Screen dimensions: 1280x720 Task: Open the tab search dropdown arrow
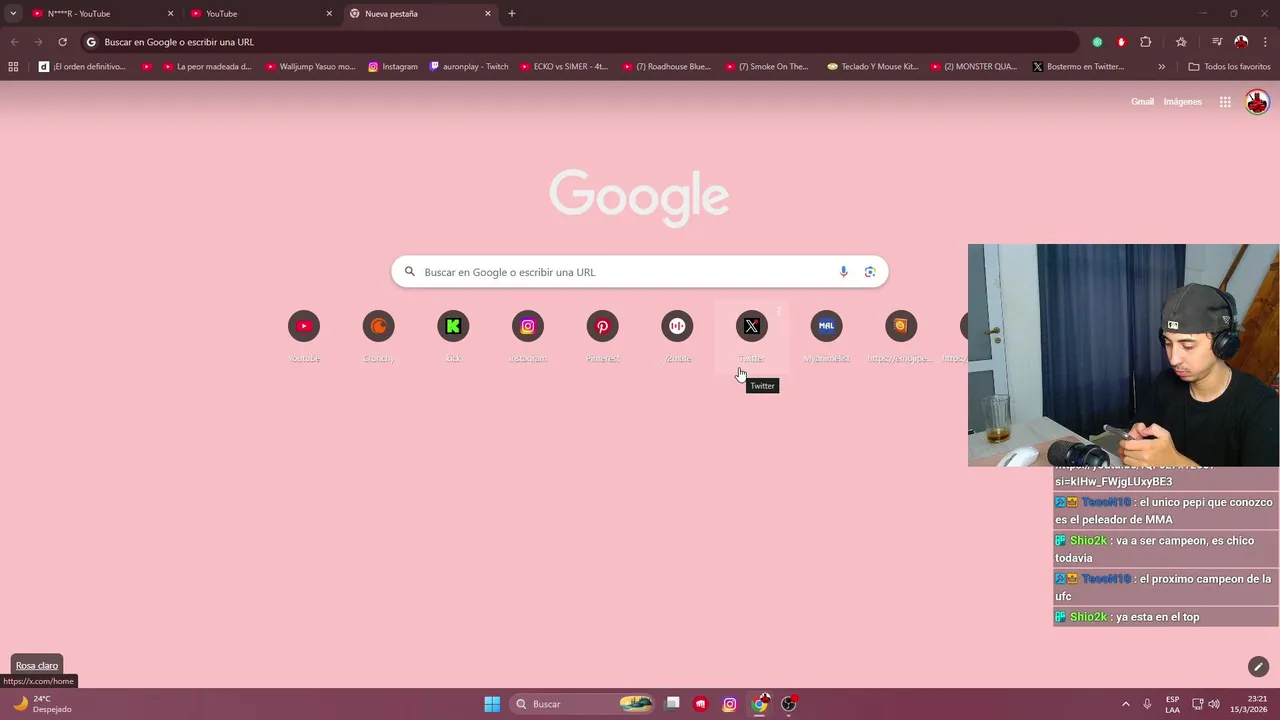click(13, 14)
